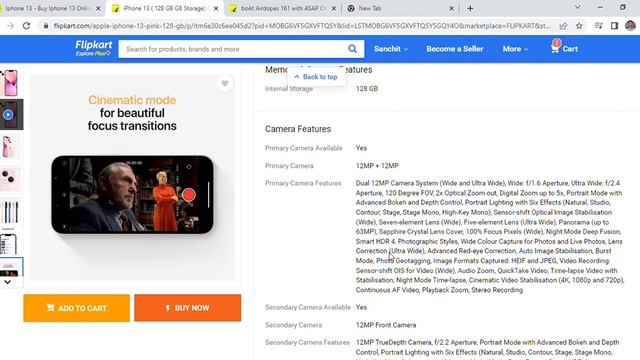Bookmark this page with the star icon
Image resolution: width=640 pixels, height=360 pixels.
(x=579, y=26)
